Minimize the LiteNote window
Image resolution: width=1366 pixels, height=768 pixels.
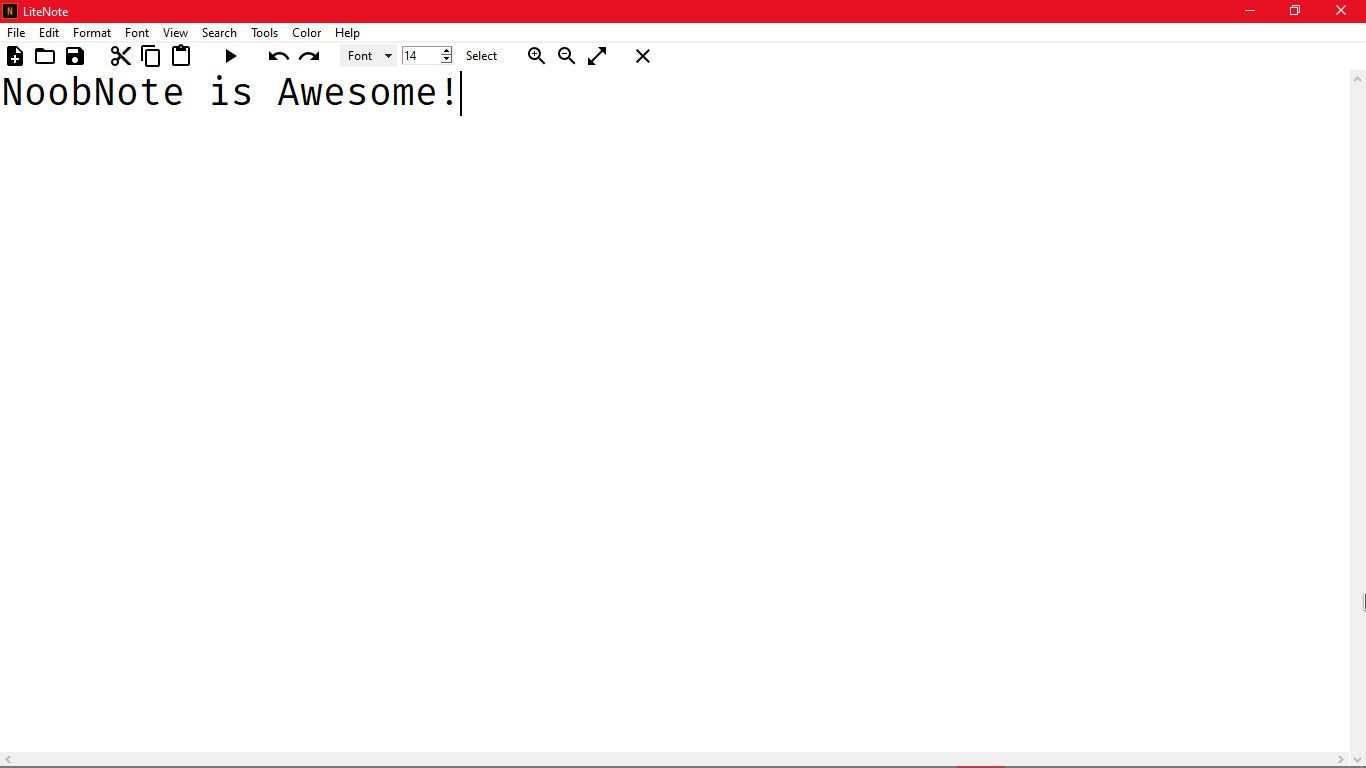pos(1250,11)
